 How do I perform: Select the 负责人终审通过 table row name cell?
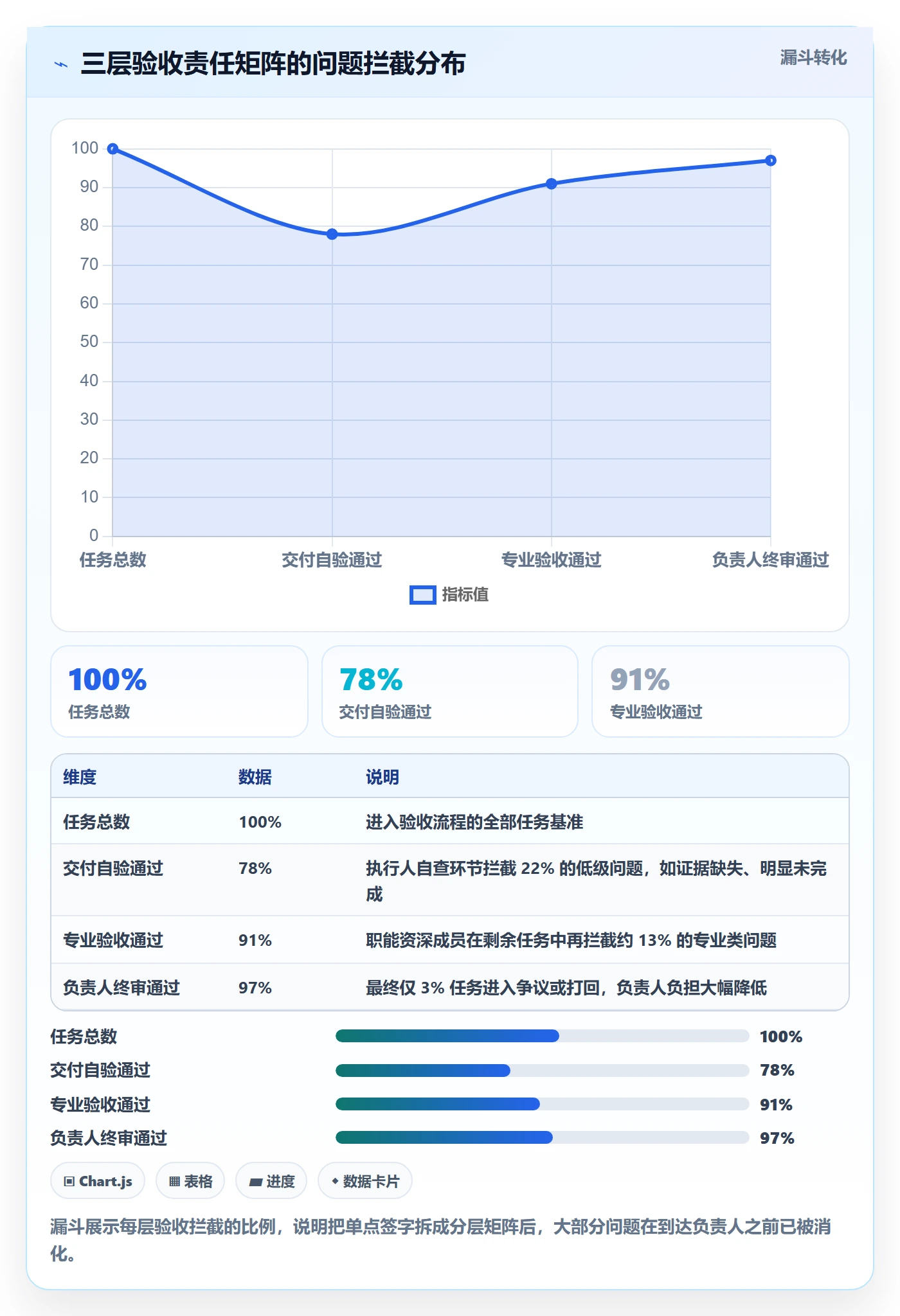[122, 988]
